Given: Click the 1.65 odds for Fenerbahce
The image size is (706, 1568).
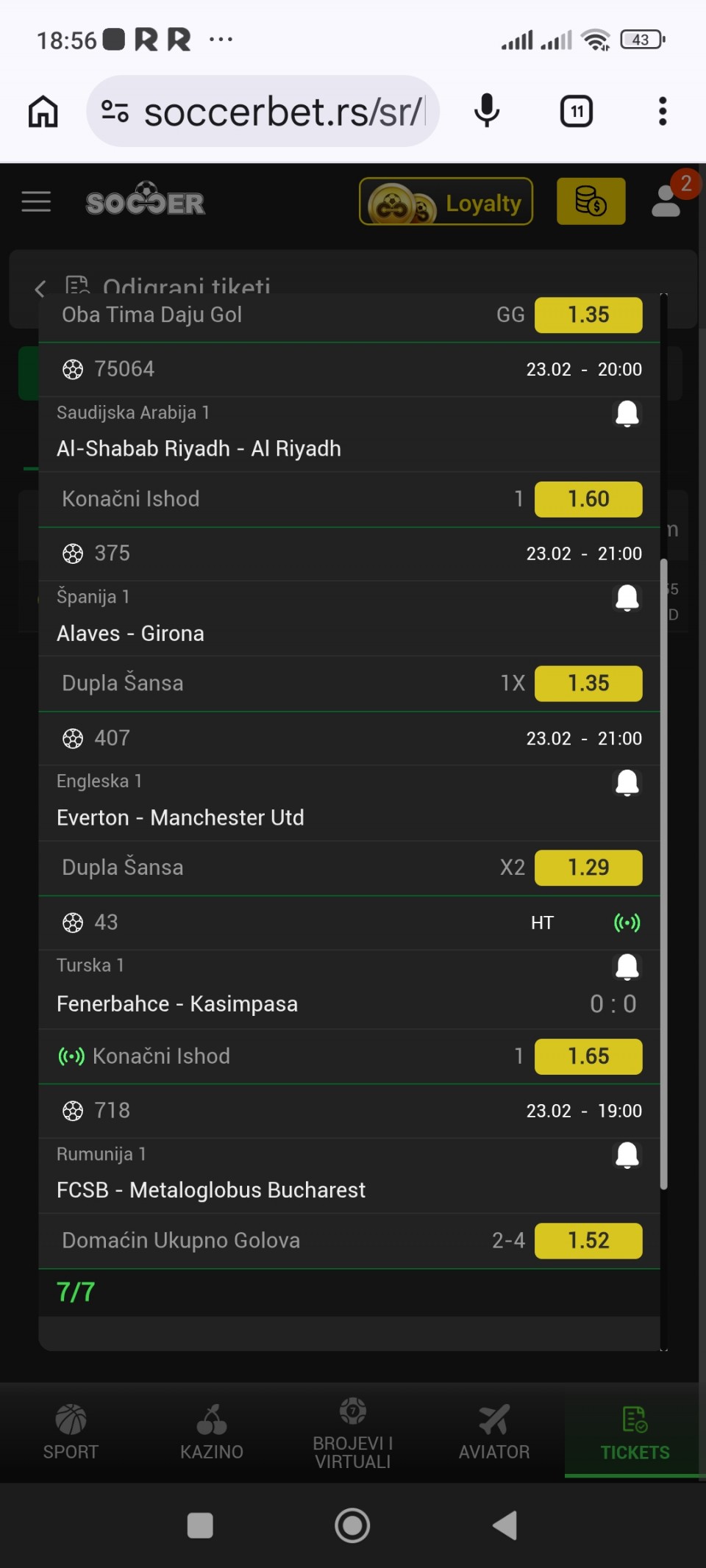Looking at the screenshot, I should pos(588,1056).
